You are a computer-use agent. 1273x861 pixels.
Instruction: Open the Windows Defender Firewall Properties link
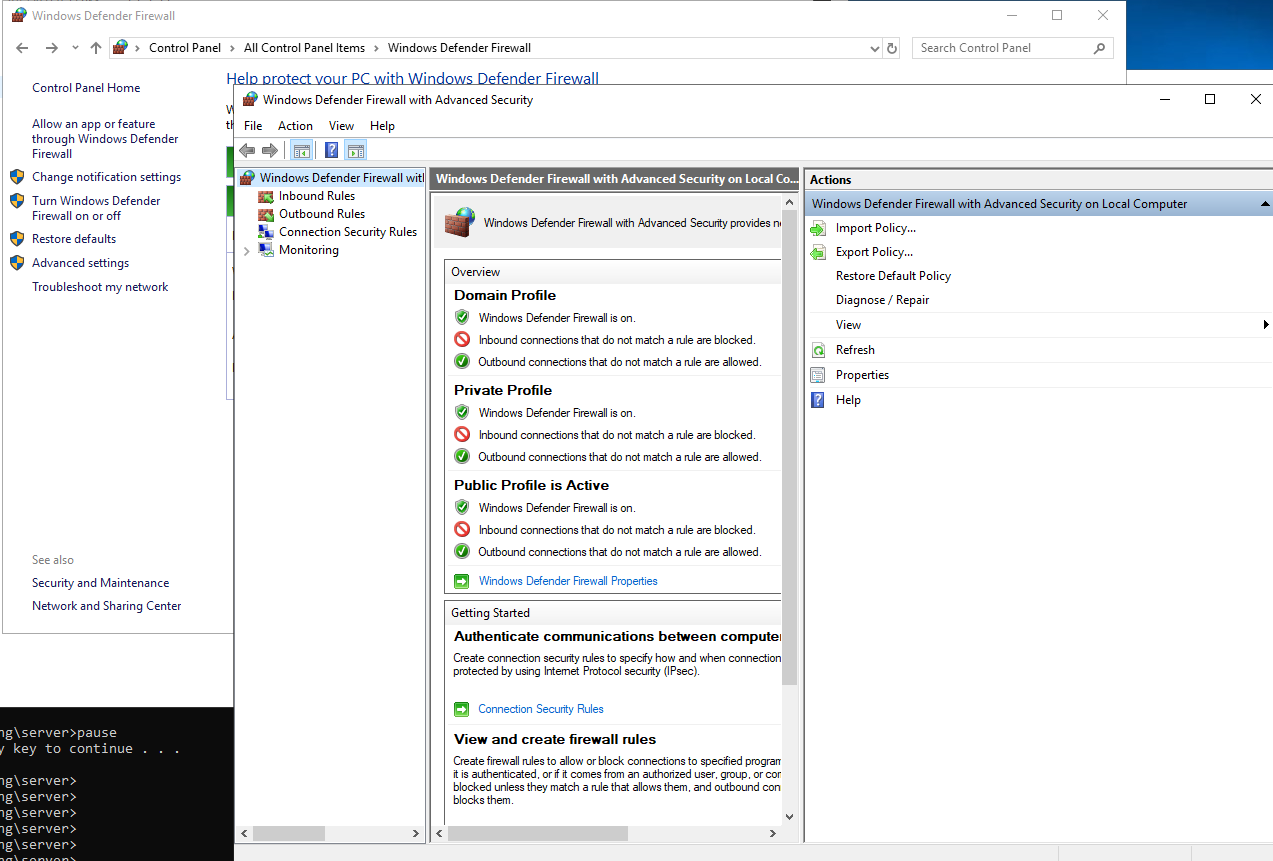tap(568, 581)
